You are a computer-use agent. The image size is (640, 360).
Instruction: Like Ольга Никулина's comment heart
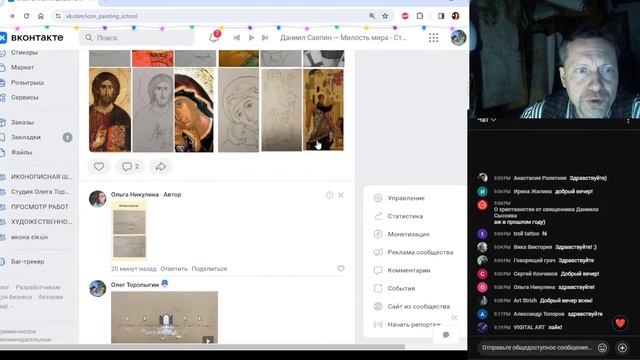click(341, 269)
